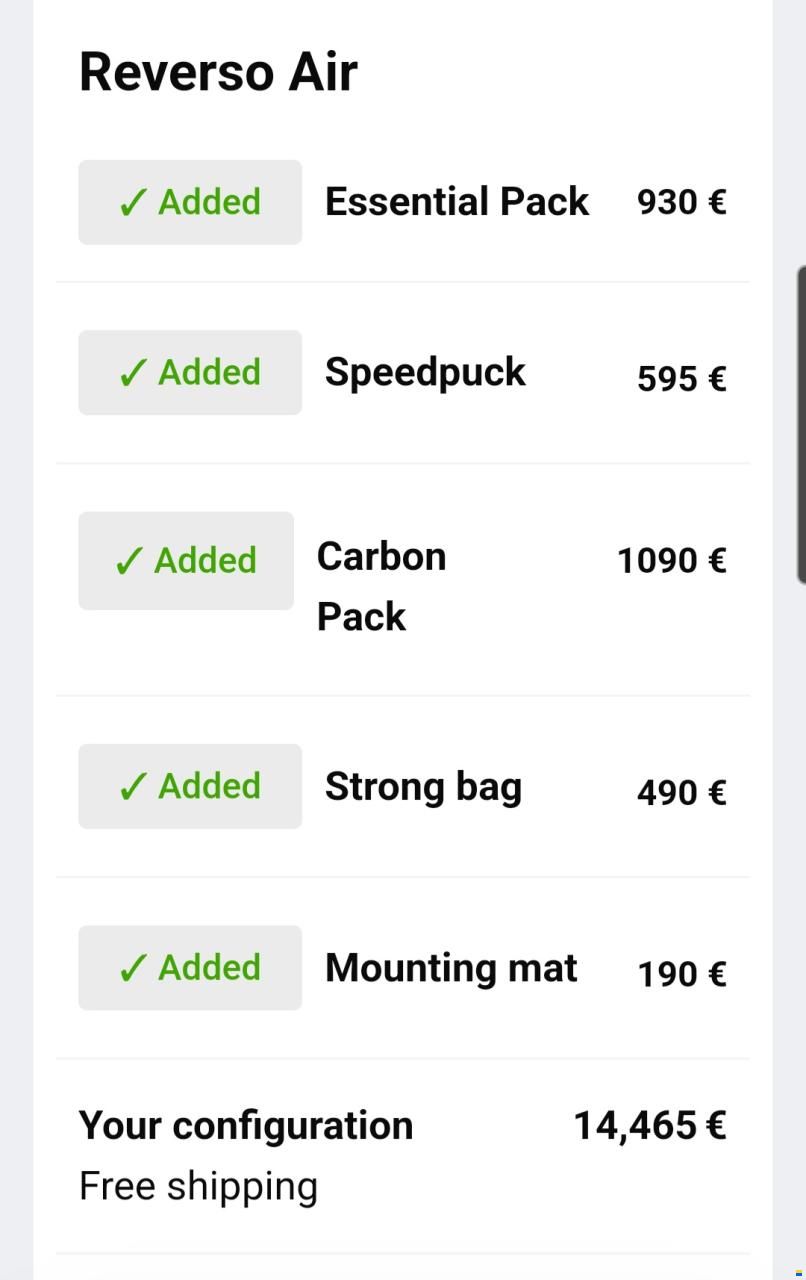Deselect the Carbon Pack Added button
Viewport: 806px width, 1280px height.
click(x=186, y=560)
